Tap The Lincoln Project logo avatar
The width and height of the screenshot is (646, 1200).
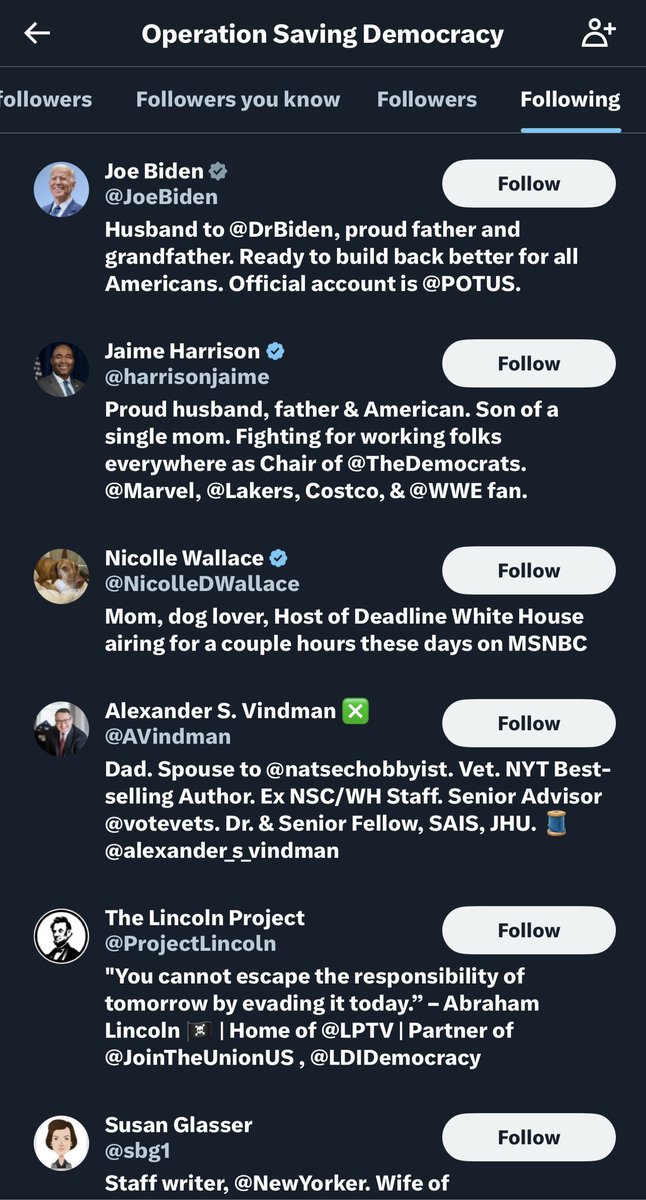[x=62, y=937]
